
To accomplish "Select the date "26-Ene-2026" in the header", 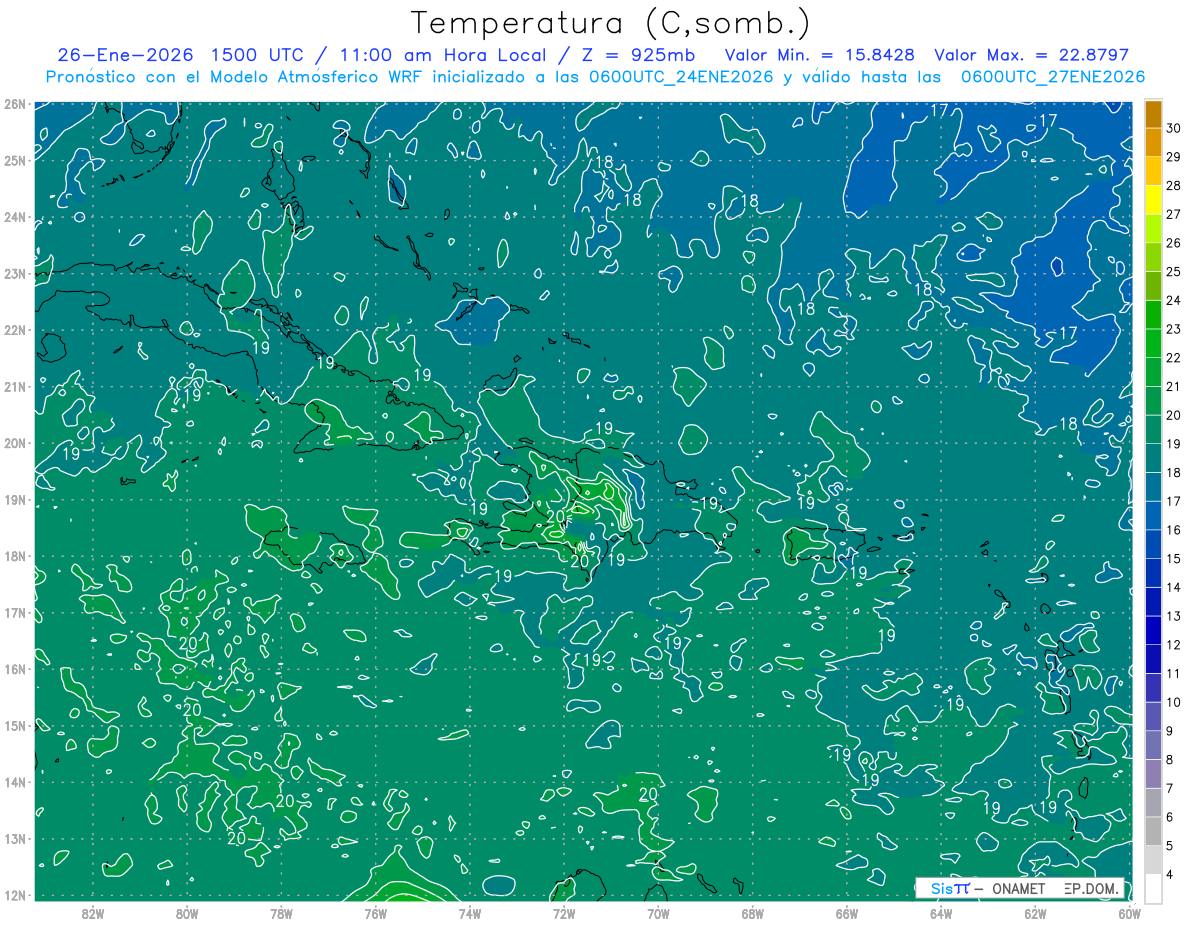I will [x=124, y=55].
